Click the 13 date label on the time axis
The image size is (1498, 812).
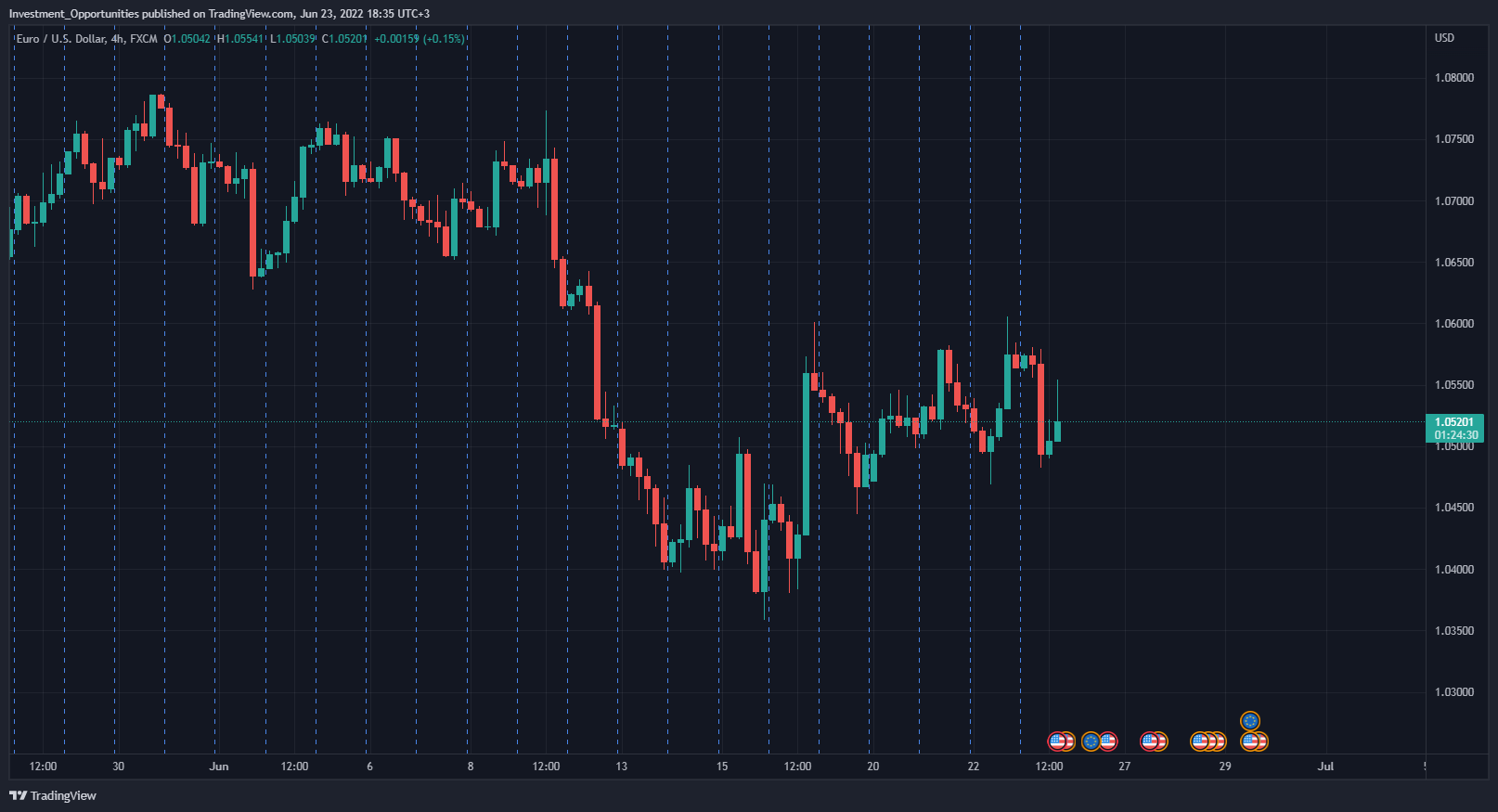pos(621,767)
